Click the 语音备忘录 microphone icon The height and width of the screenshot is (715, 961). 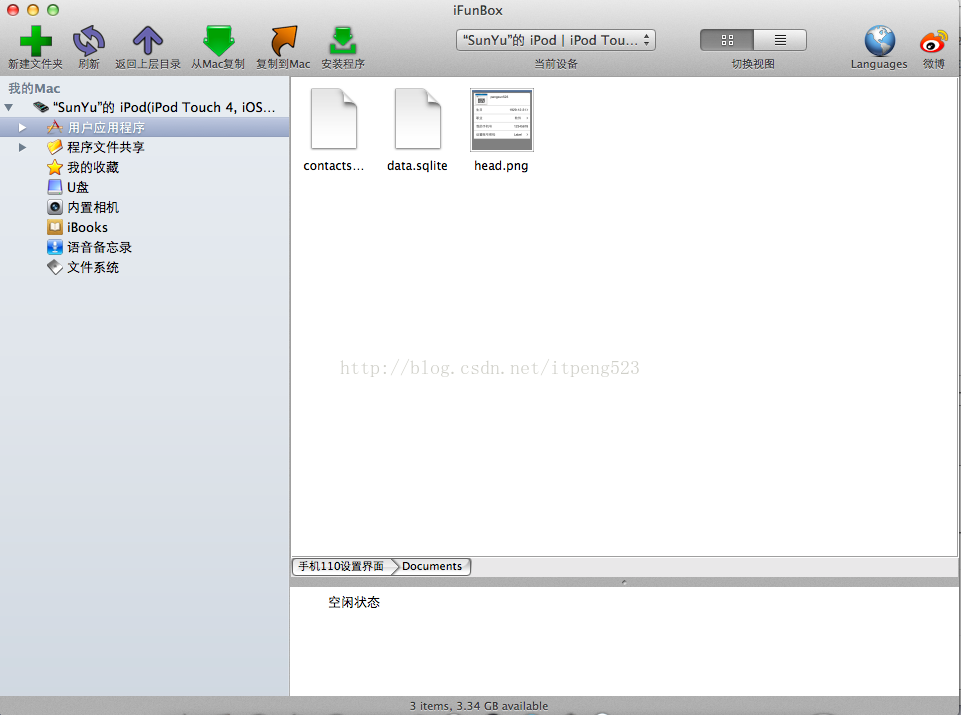point(55,247)
